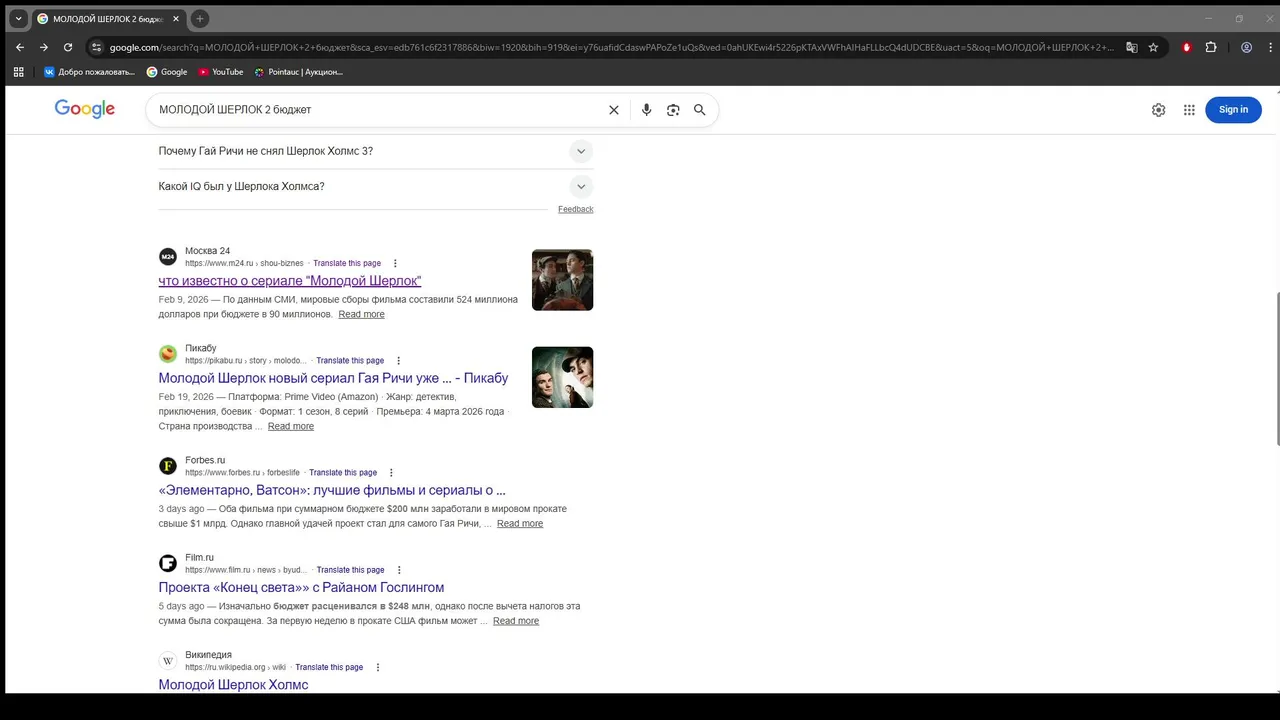
Task: Click the browser address bar URL
Action: tap(610, 47)
